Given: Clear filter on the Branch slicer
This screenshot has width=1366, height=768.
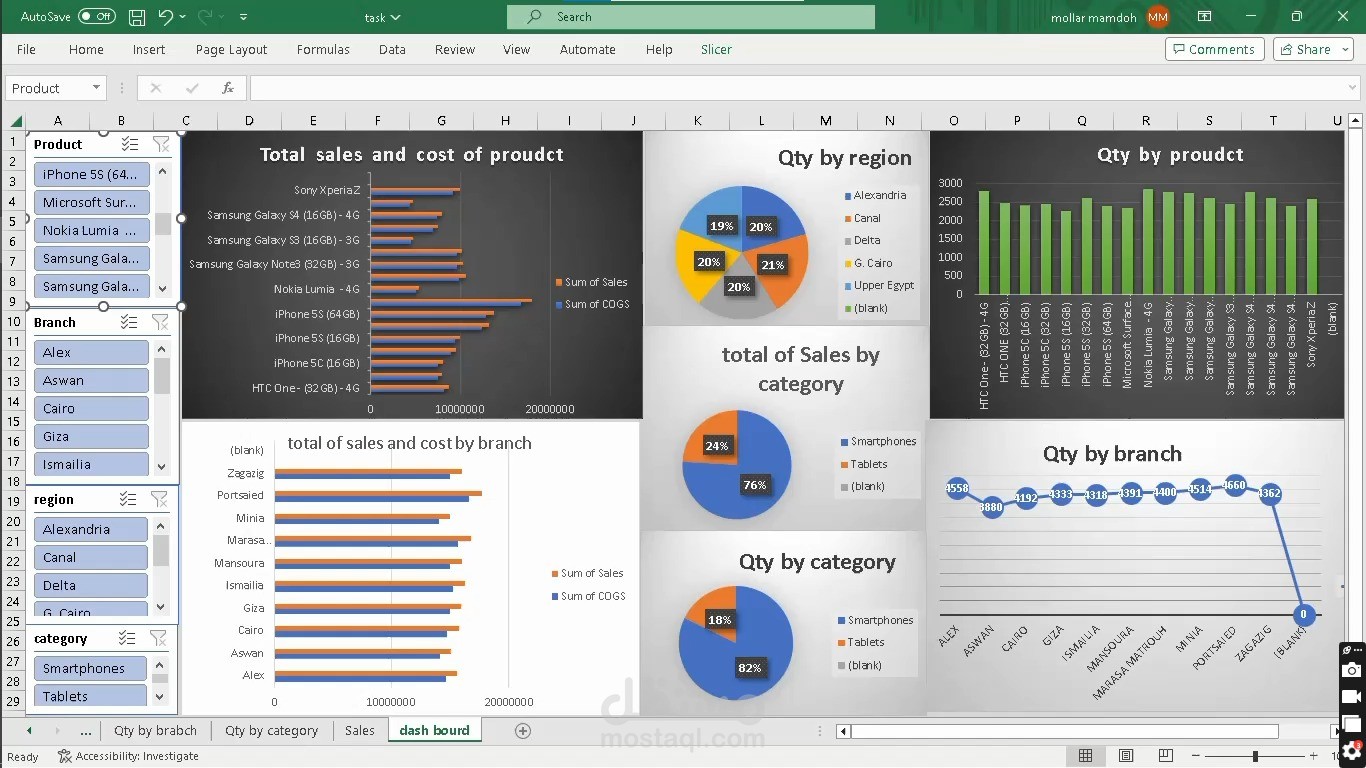Looking at the screenshot, I should tap(160, 322).
